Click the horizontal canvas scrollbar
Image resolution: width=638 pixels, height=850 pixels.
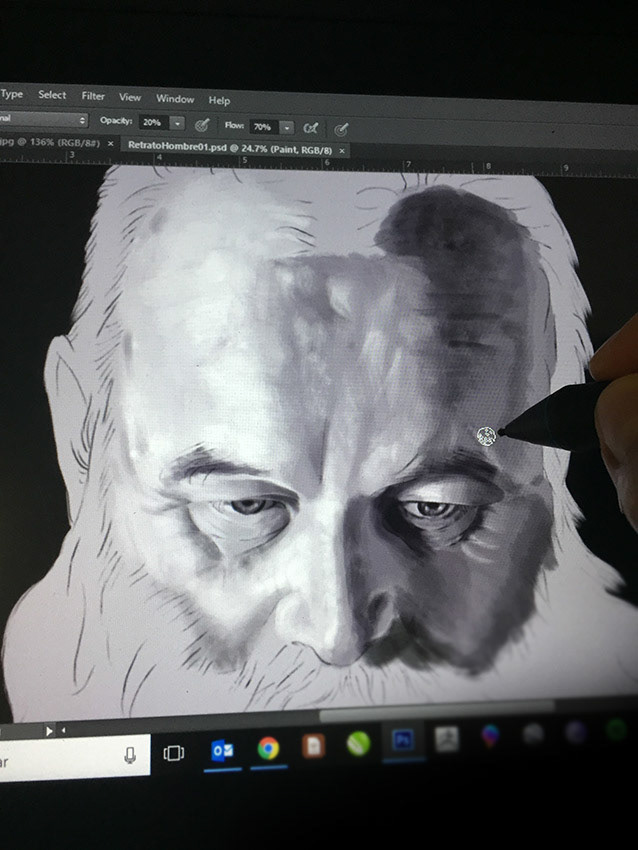click(436, 711)
